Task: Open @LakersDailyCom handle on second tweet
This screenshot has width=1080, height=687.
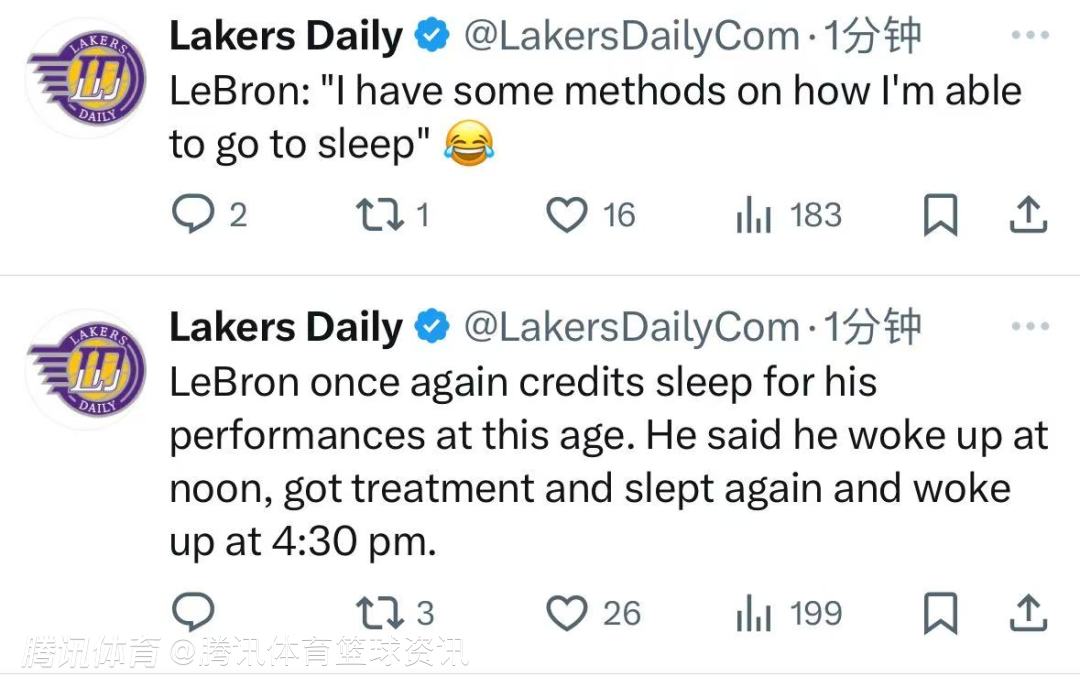Action: pos(632,328)
